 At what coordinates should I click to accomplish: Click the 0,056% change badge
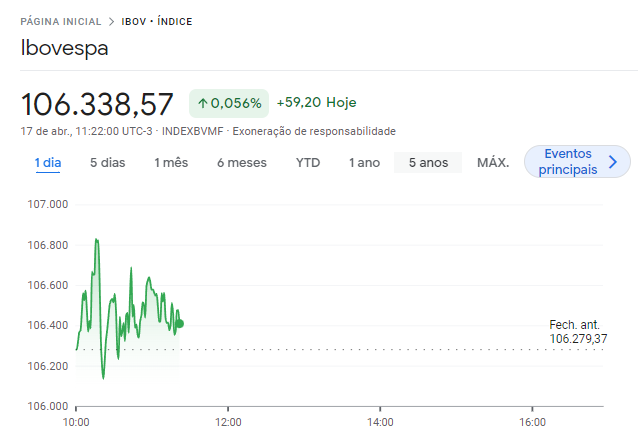(x=229, y=103)
